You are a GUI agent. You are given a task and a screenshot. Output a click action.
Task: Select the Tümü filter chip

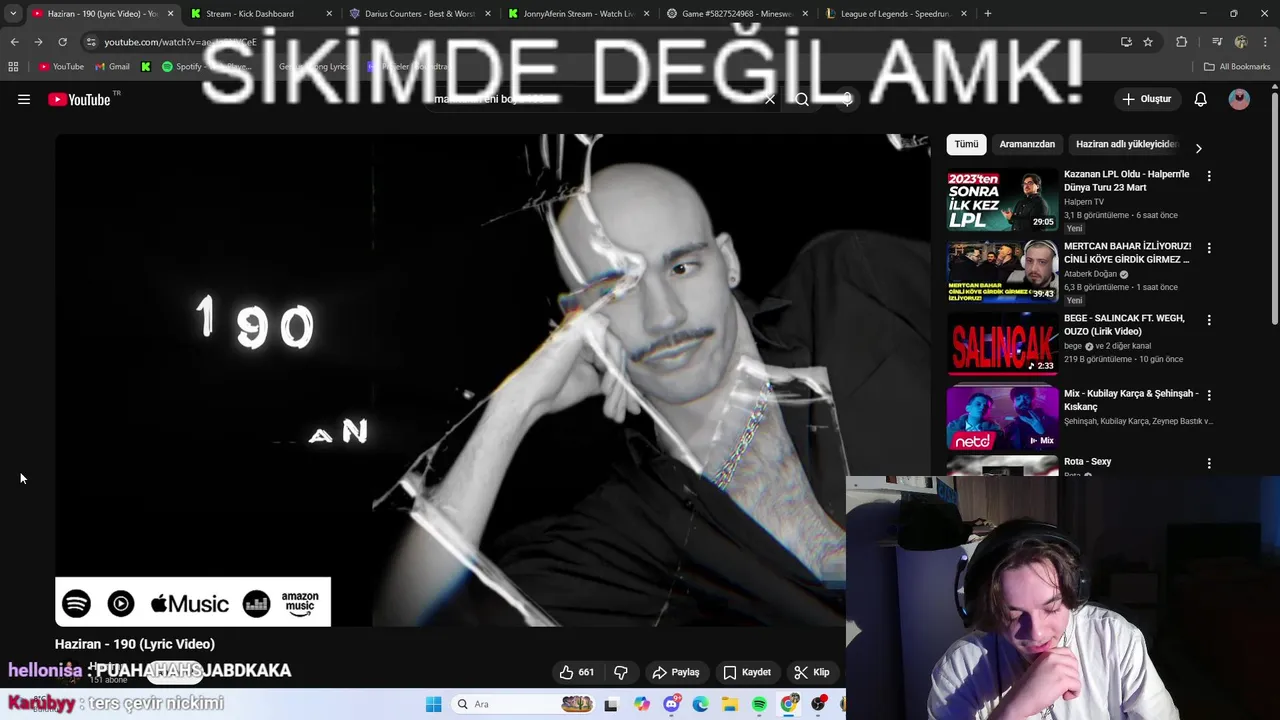pos(966,144)
